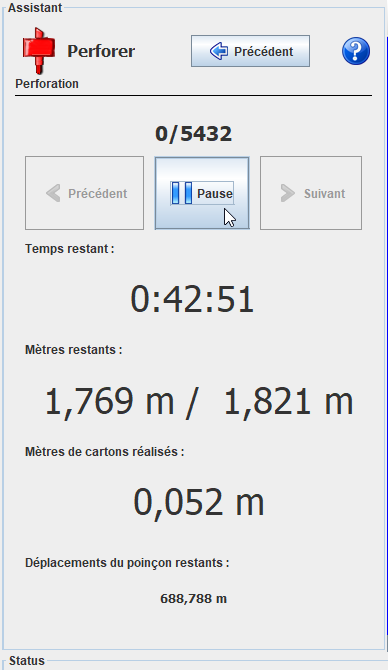This screenshot has height=670, width=388.
Task: Click the 1,769 m remaining meters value
Action: 109,402
